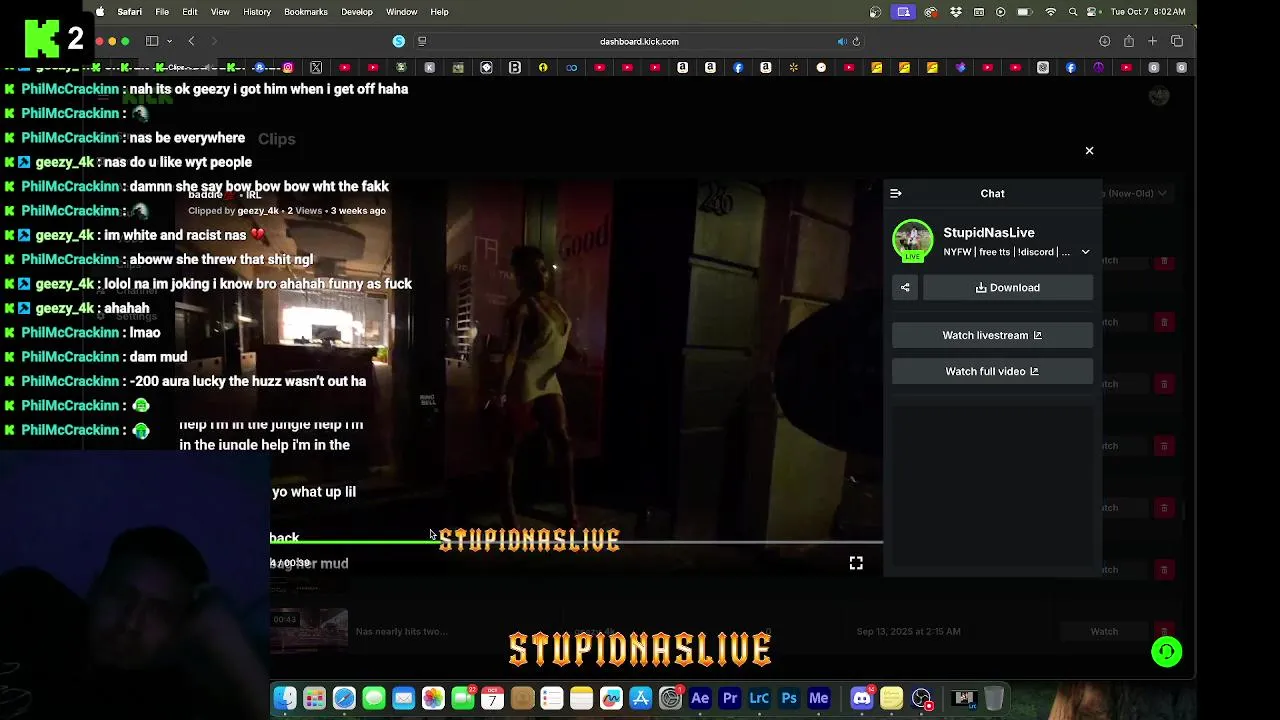Screen dimensions: 1280x720
Task: Open Safari share sheet
Action: (1128, 42)
